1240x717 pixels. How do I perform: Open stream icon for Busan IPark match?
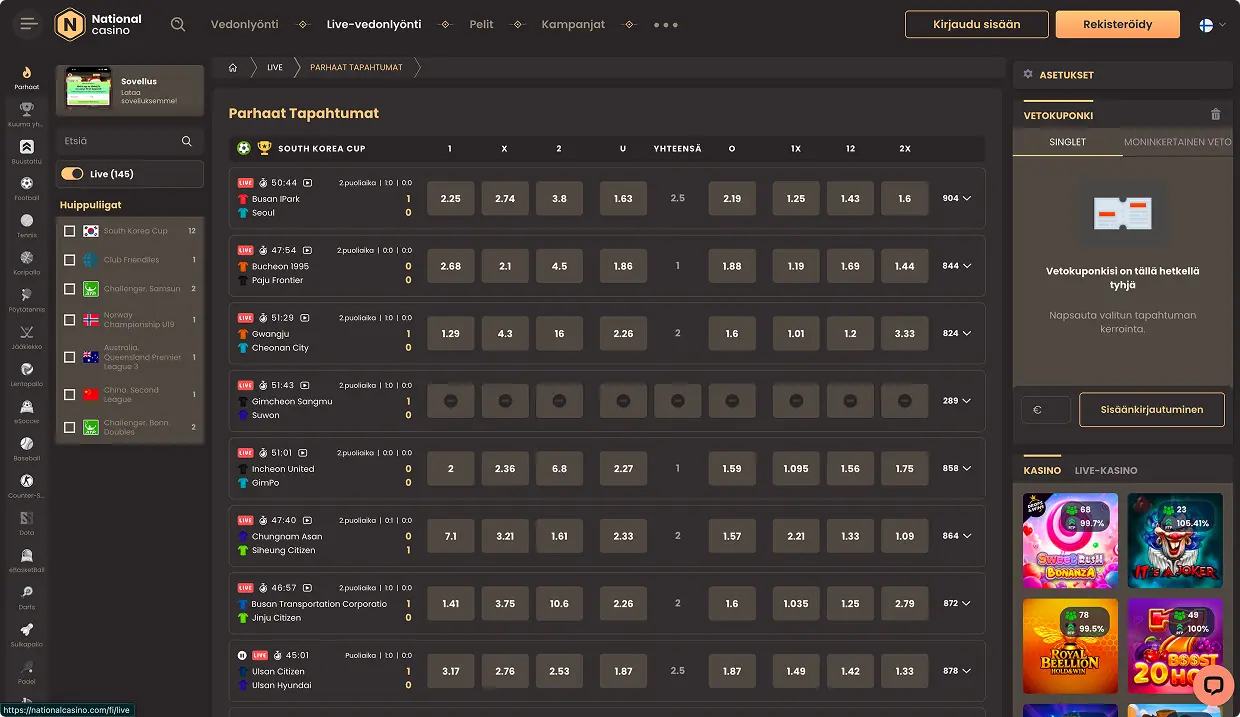(x=308, y=183)
